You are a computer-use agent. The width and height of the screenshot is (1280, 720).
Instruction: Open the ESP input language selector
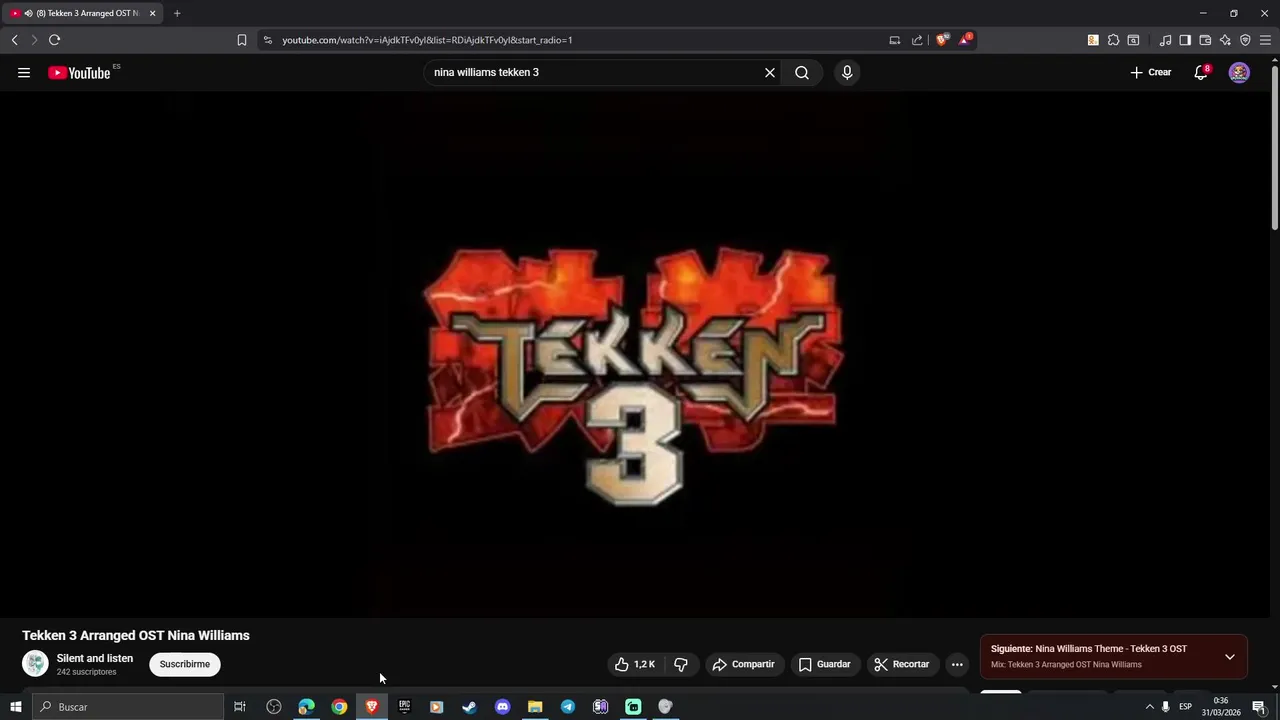click(x=1185, y=707)
